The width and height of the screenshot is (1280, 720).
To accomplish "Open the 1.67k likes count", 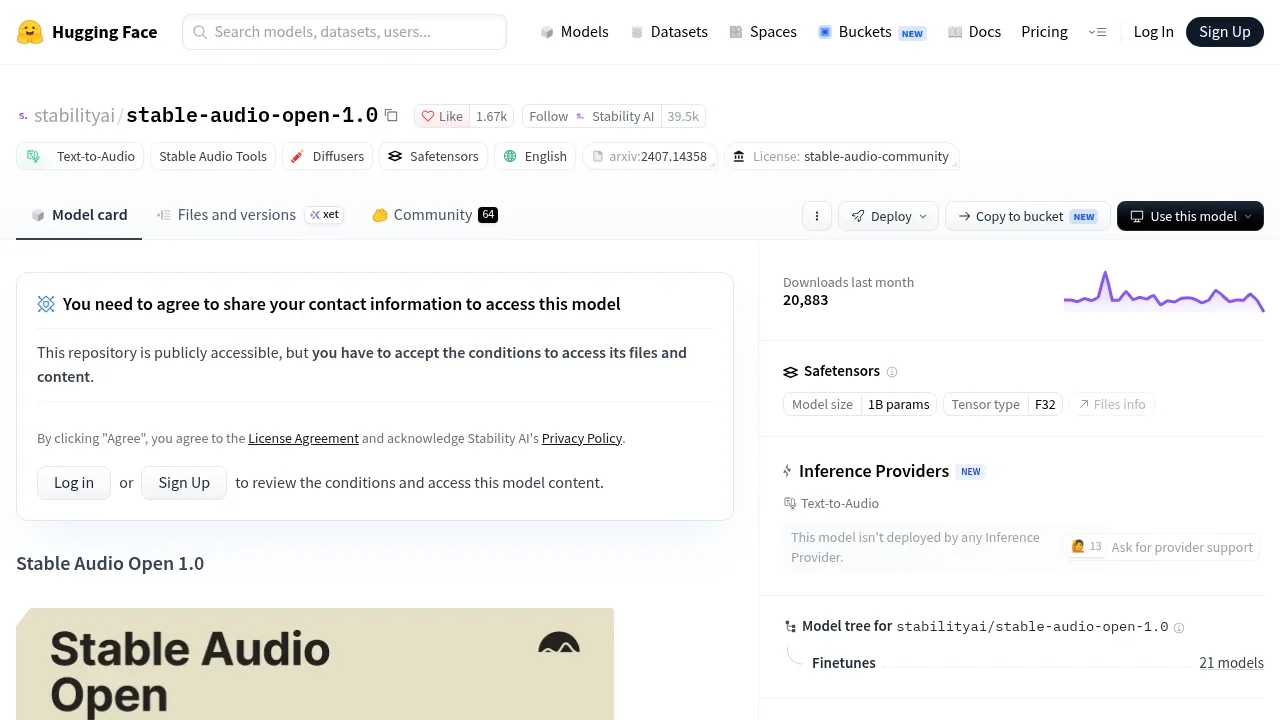I will click(491, 116).
